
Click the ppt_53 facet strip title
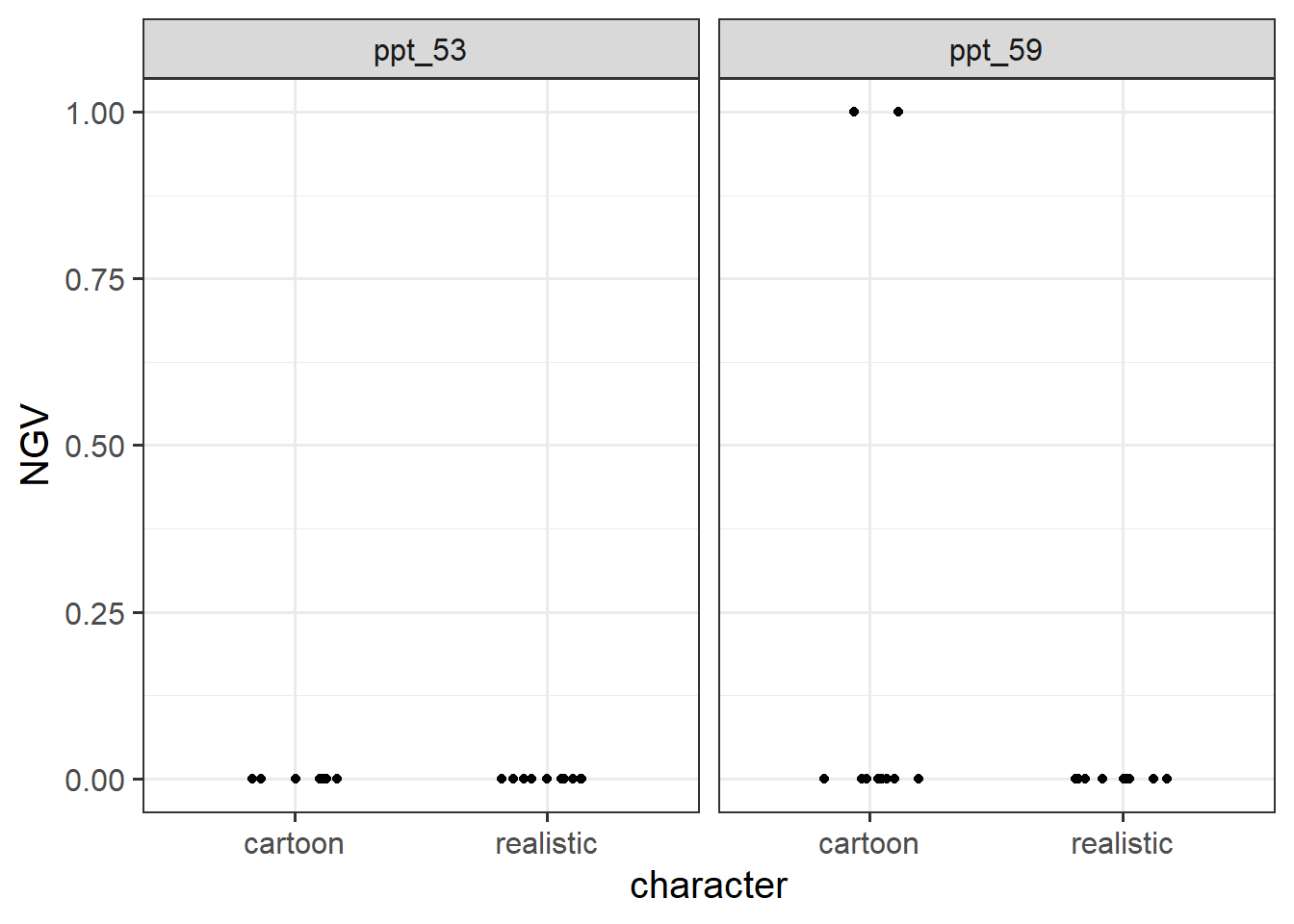(x=420, y=50)
